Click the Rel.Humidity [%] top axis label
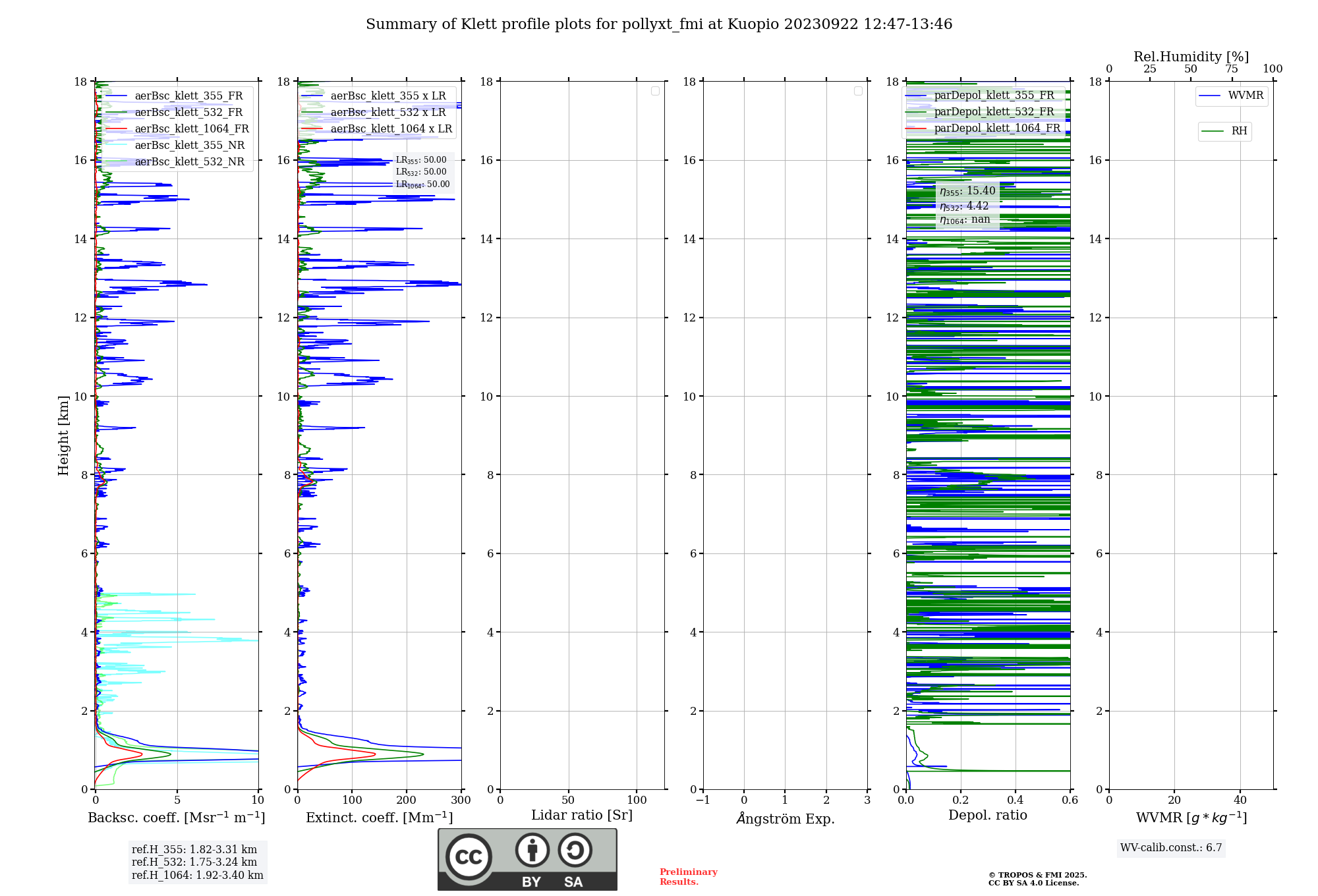This screenshot has height=896, width=1318. point(1191,57)
